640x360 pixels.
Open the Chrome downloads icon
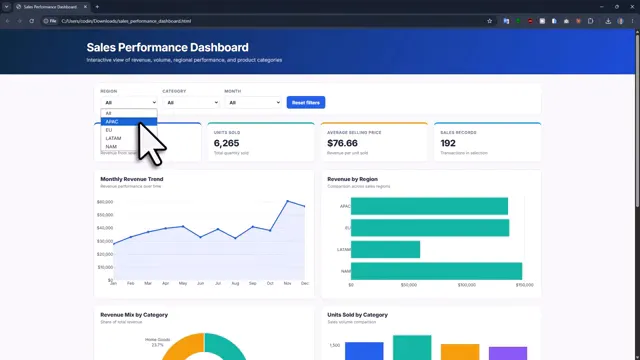[x=608, y=21]
